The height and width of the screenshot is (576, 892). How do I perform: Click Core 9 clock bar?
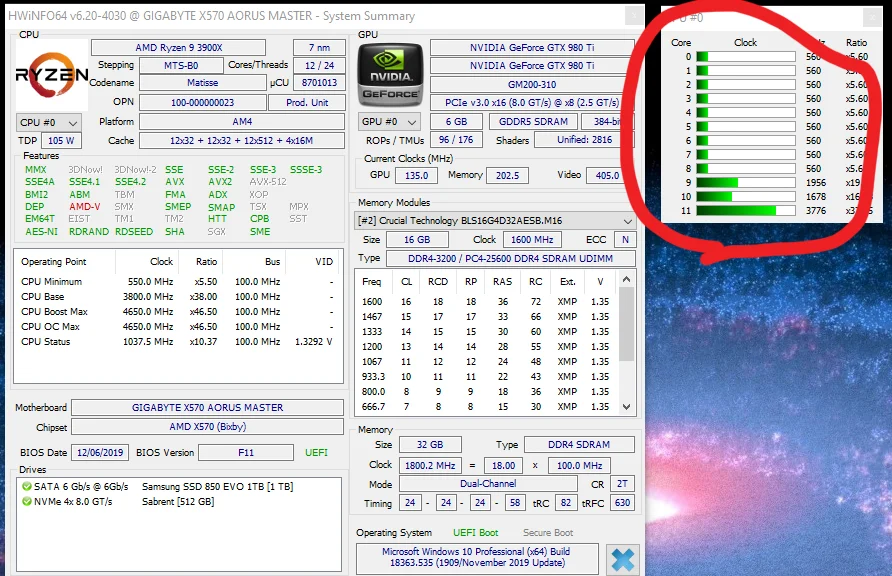pos(746,183)
